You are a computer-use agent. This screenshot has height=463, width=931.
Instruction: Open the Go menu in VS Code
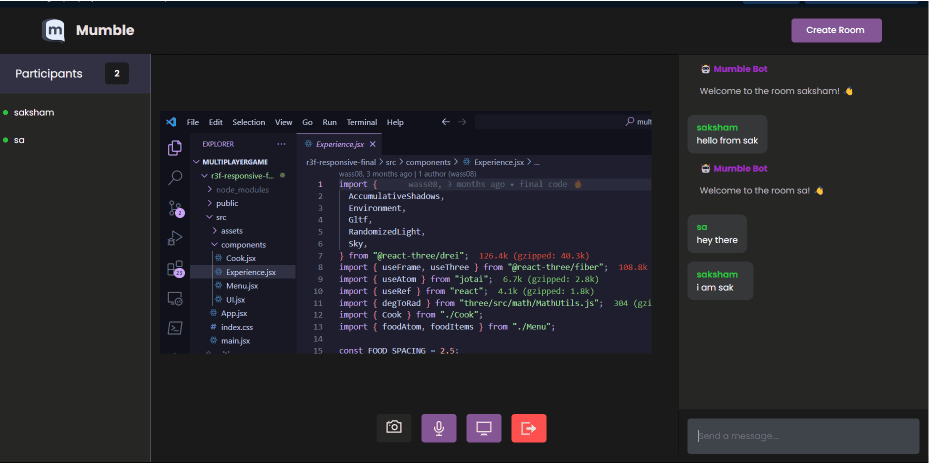click(307, 122)
